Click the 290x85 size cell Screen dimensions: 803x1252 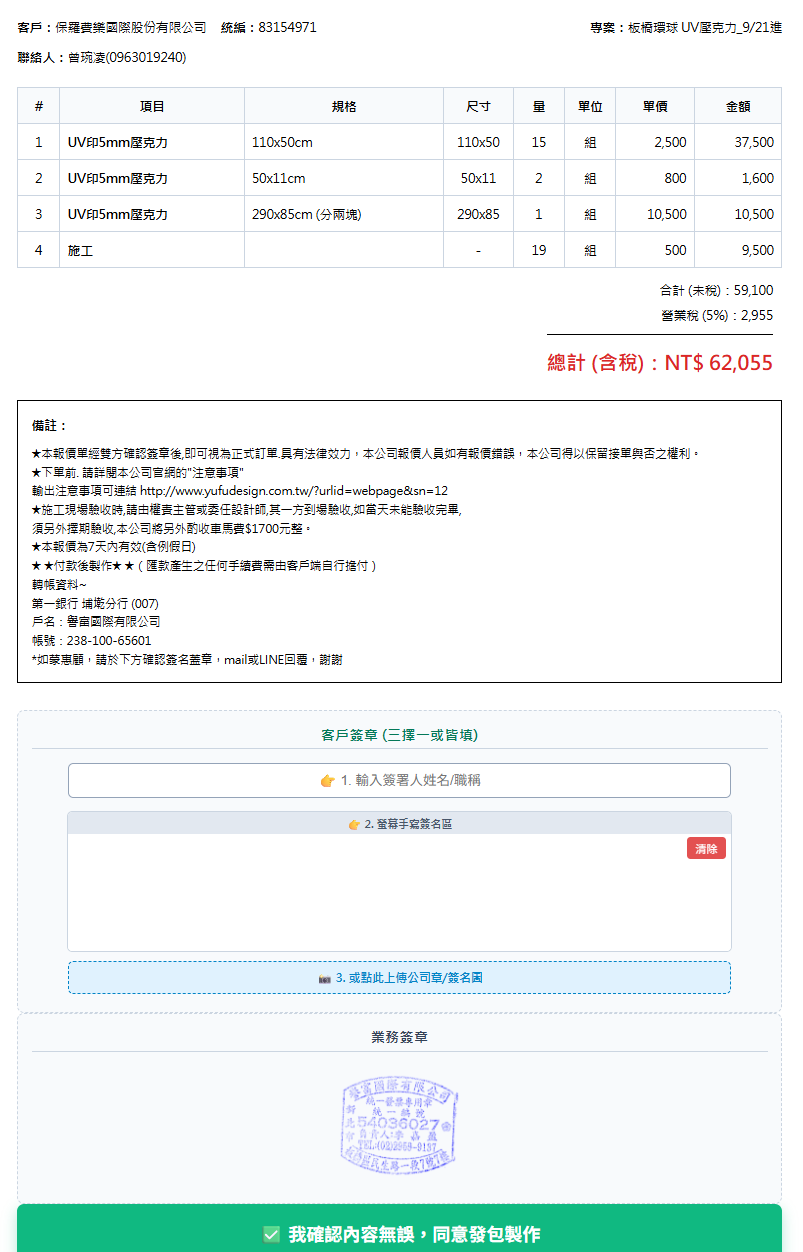coord(478,214)
